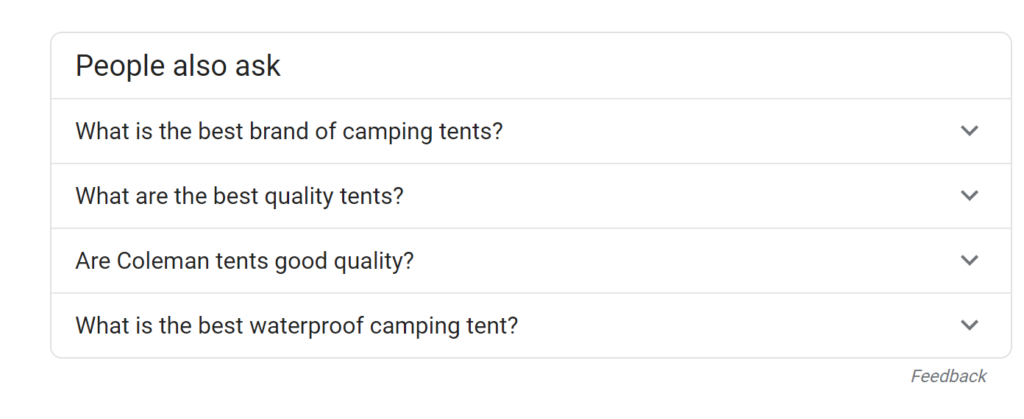1024x419 pixels.
Task: Click the down arrow on Coleman tents row
Action: 968,261
